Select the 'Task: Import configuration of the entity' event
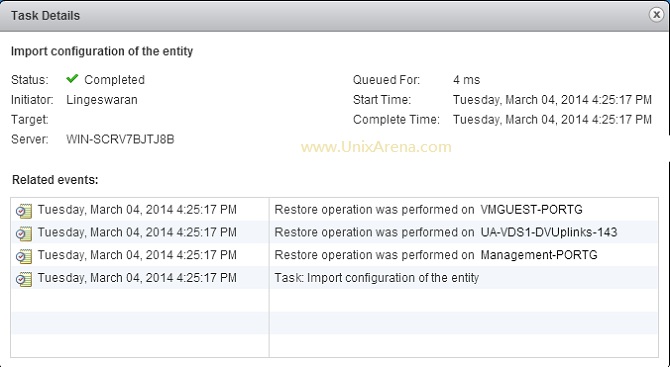This screenshot has height=367, width=670. 376,278
